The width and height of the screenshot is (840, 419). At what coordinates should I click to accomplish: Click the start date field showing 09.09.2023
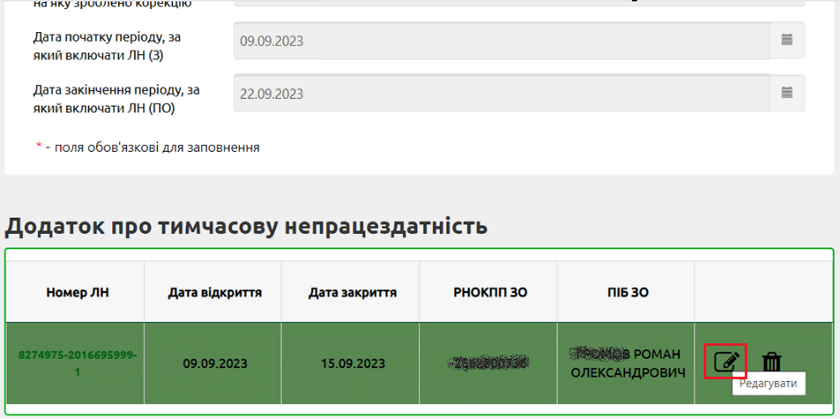500,41
